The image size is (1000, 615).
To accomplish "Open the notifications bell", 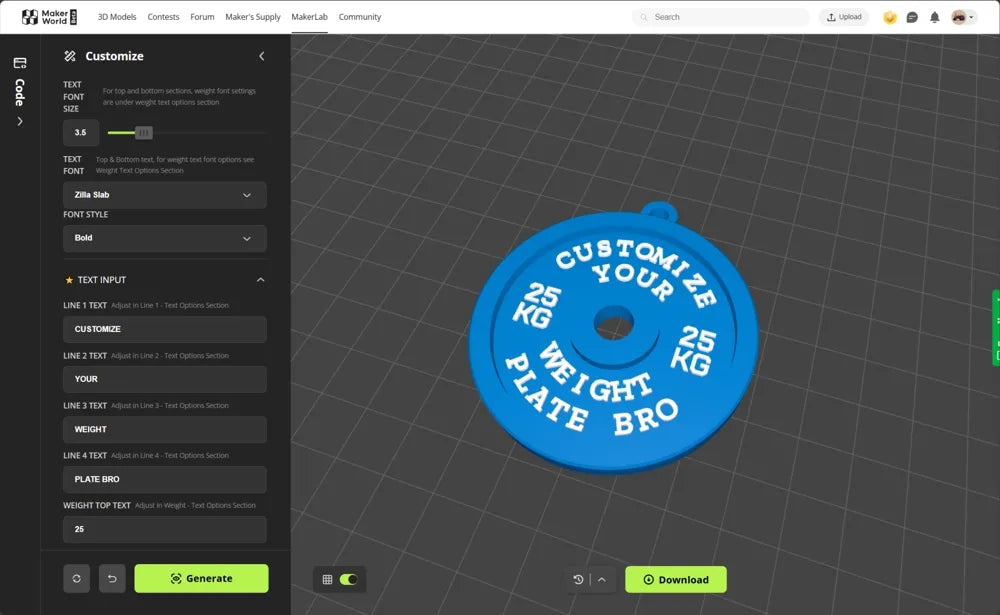I will 935,17.
